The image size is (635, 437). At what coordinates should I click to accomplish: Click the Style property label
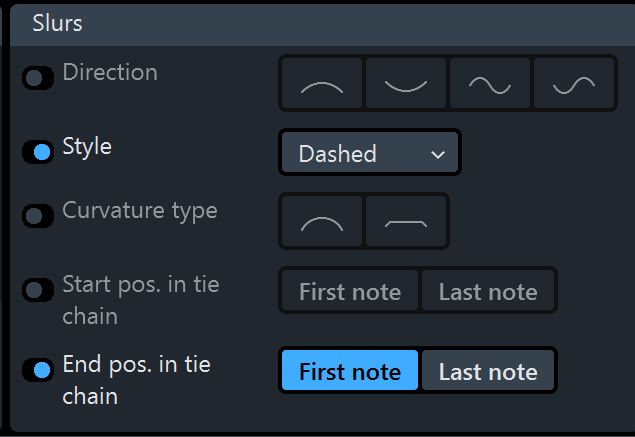(87, 147)
